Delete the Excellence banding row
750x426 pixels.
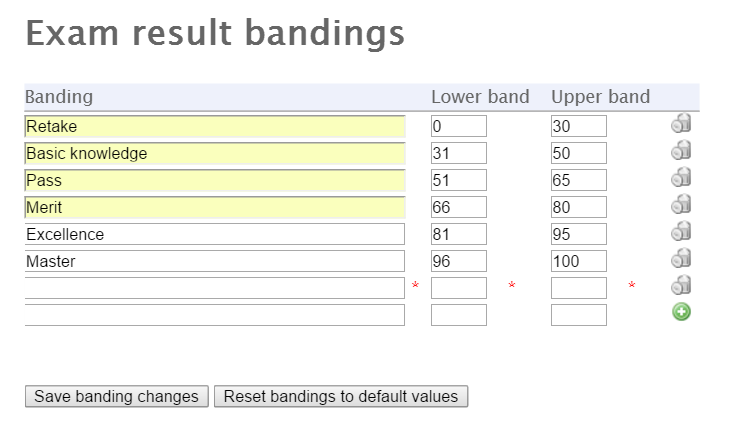[x=681, y=232]
